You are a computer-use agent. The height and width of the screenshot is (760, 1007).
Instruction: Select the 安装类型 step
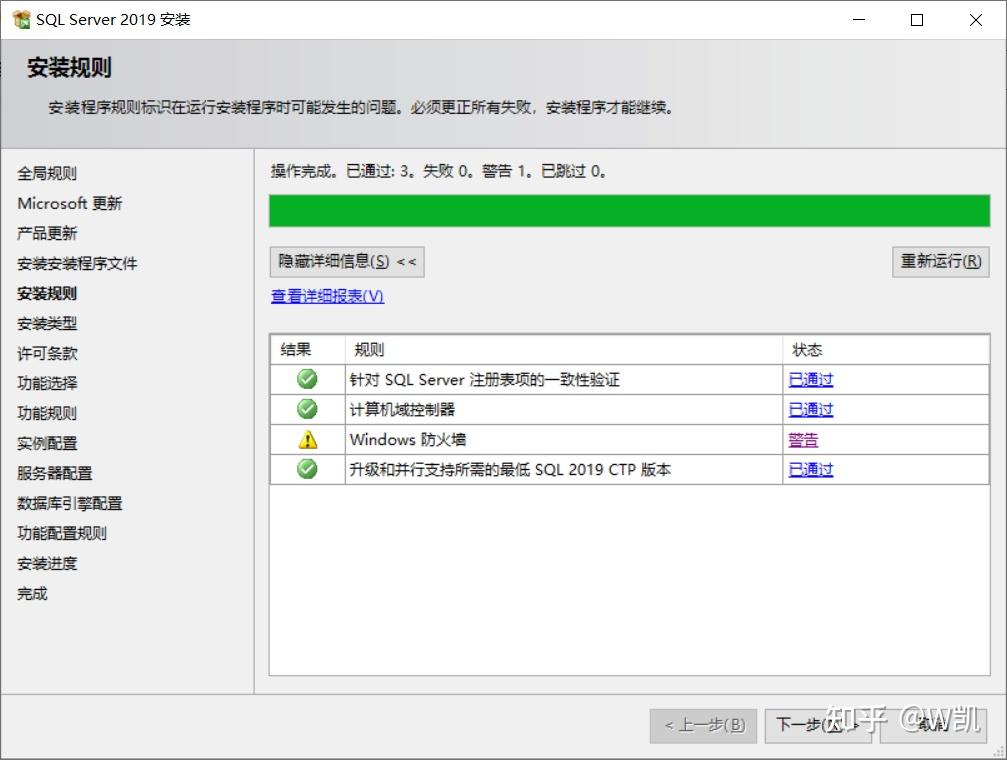[47, 323]
